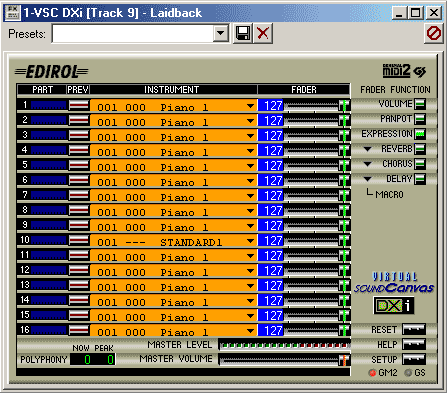Screen dimensions: 447x393
Task: Preview part 1 with its PREV button
Action: coord(79,105)
